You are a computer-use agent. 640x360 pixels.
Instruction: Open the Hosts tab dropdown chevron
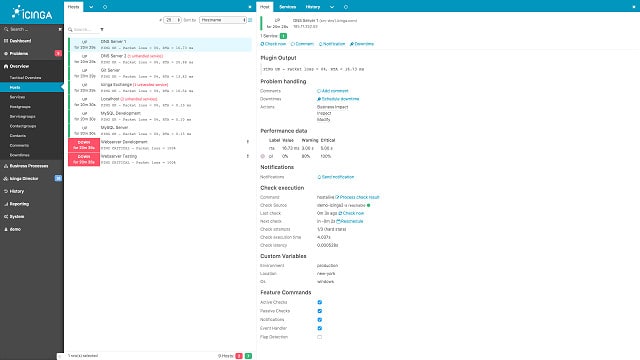[91, 7]
